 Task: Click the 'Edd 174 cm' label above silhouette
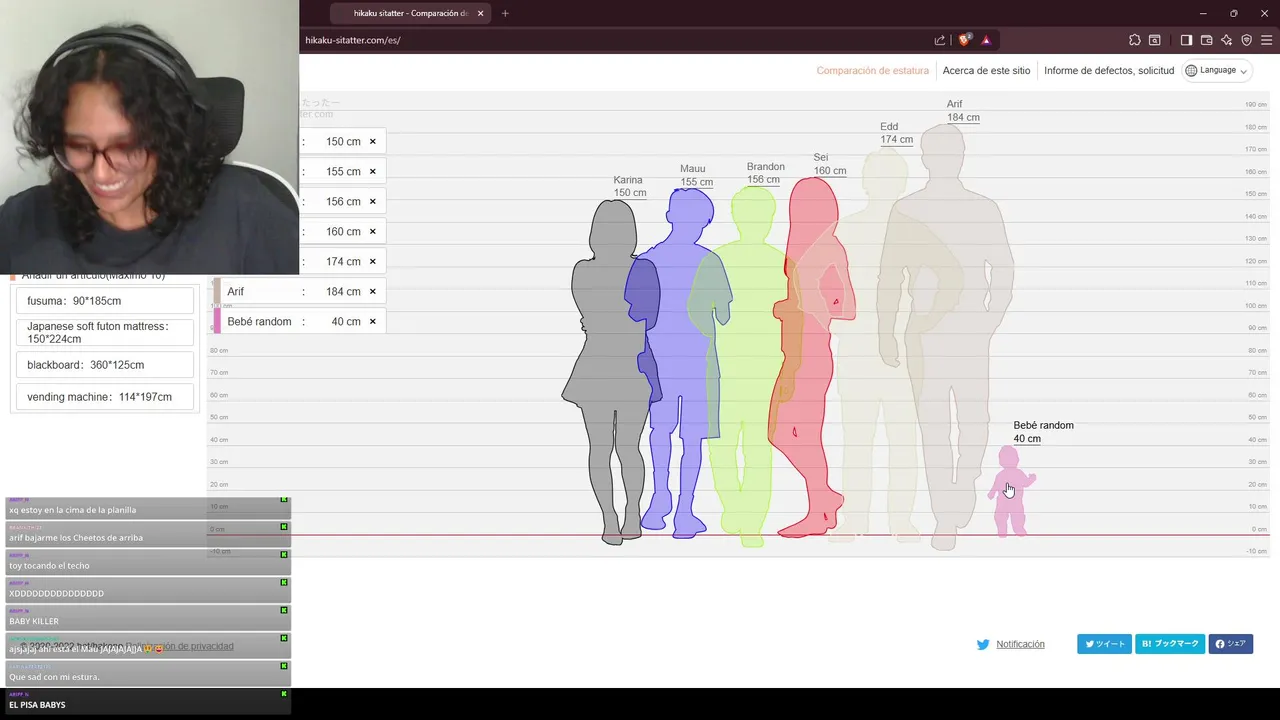point(896,133)
